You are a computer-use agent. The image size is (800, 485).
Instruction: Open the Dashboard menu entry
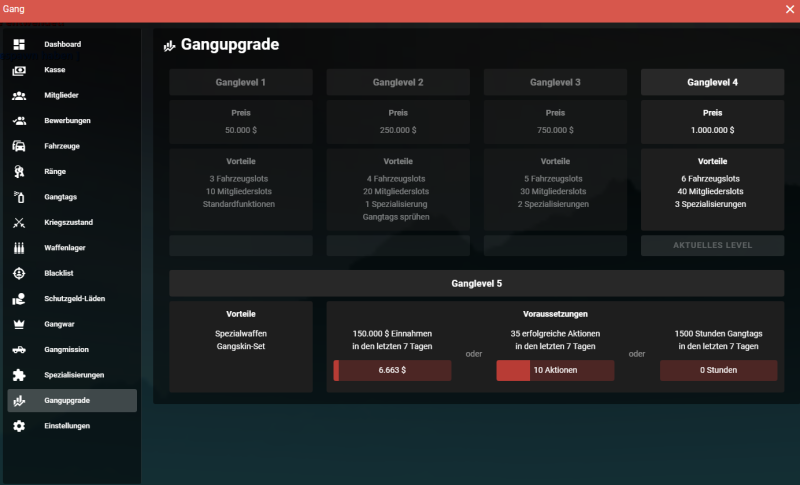click(x=72, y=44)
